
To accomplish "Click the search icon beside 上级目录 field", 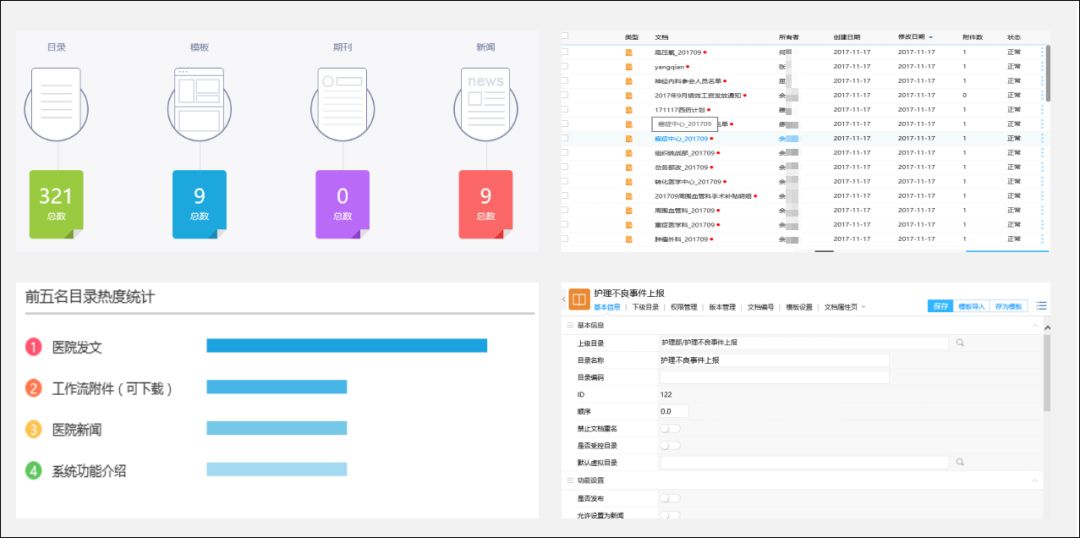I will point(959,342).
